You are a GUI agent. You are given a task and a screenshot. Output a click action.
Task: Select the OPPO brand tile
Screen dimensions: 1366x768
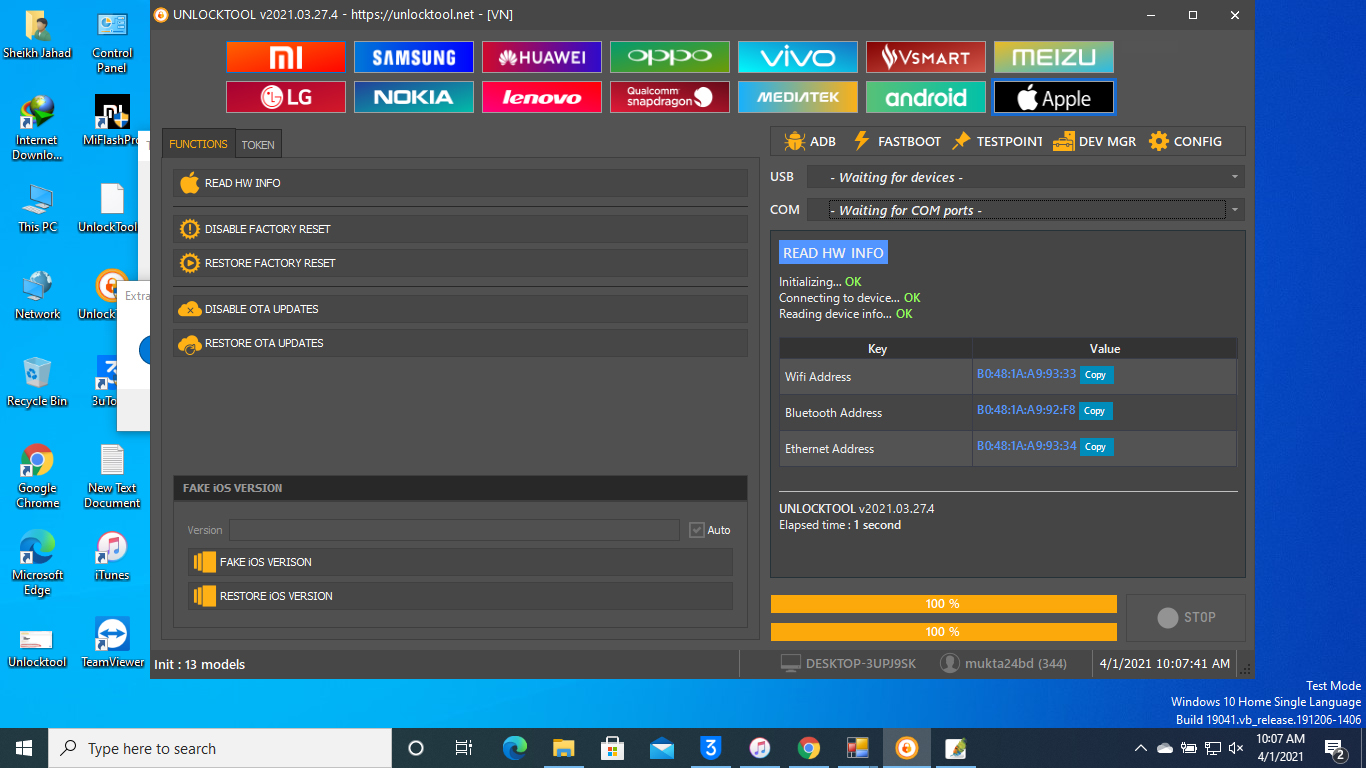[670, 57]
